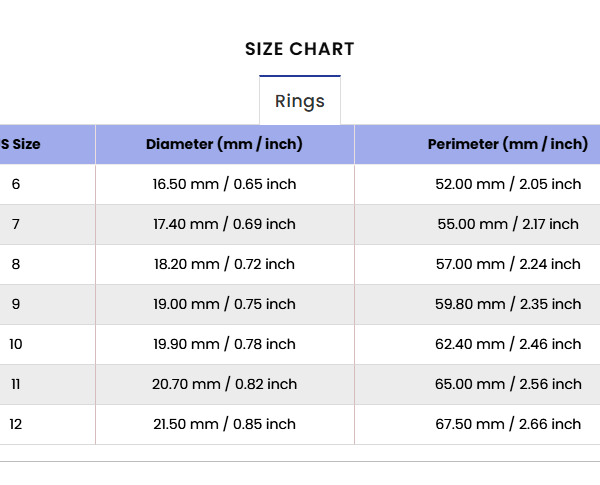600x485 pixels.
Task: Select size 9 in the table
Action: (x=16, y=304)
